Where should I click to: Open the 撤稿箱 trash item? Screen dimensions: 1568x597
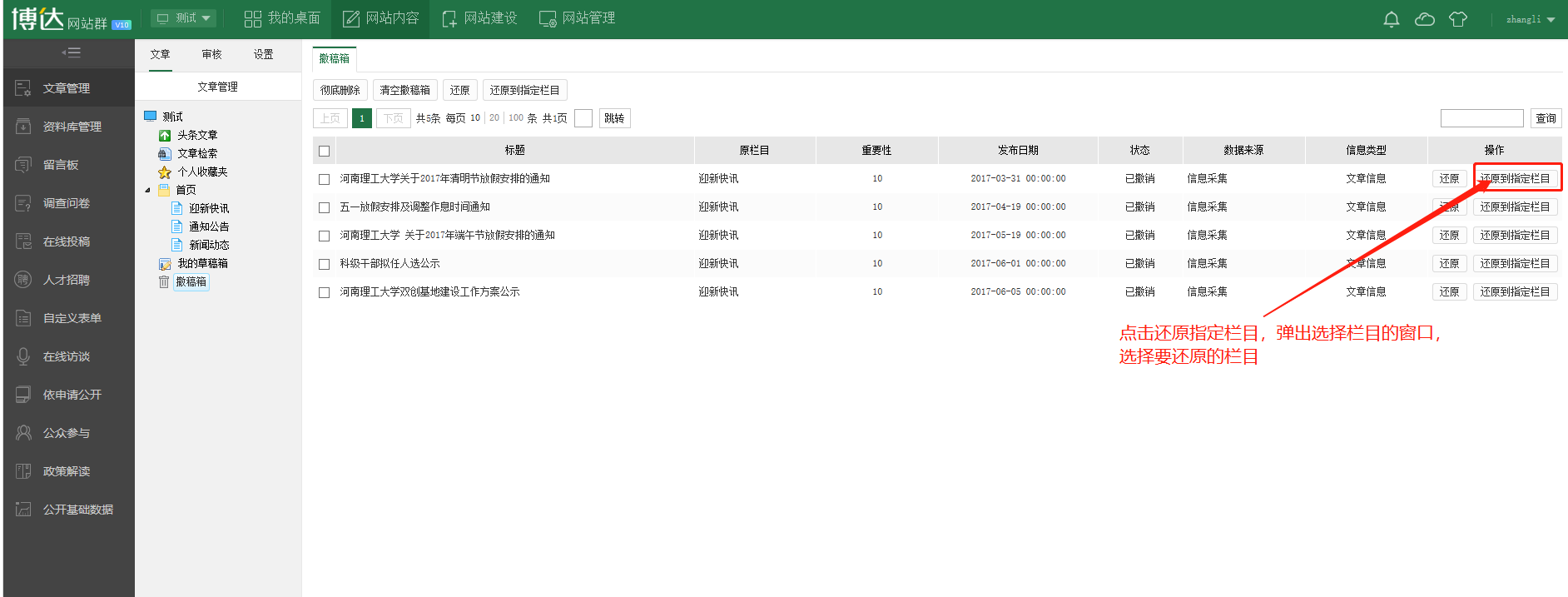point(191,282)
